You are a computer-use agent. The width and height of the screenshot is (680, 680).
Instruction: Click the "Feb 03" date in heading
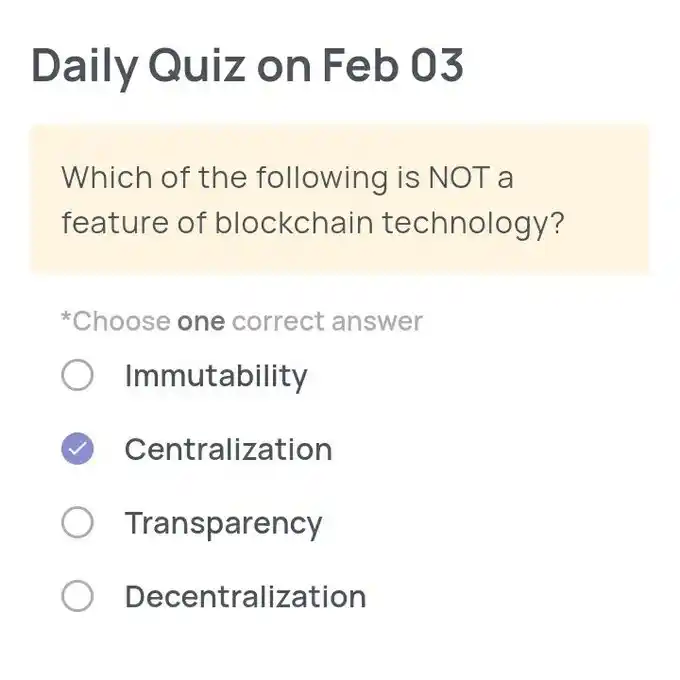click(x=392, y=66)
